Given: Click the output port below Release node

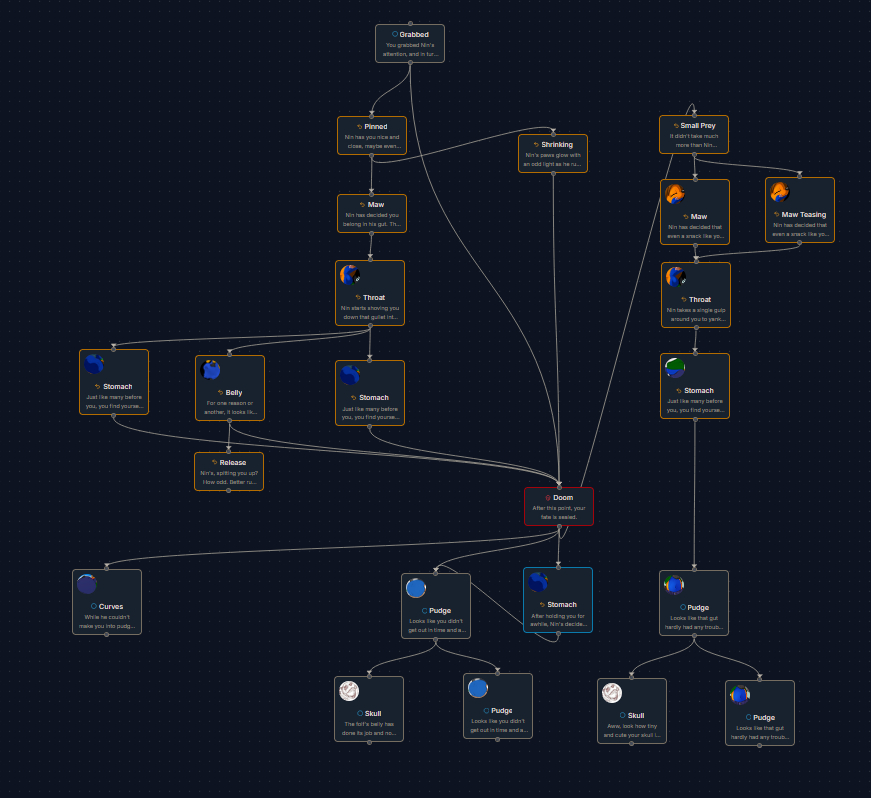Looking at the screenshot, I should click(x=228, y=491).
